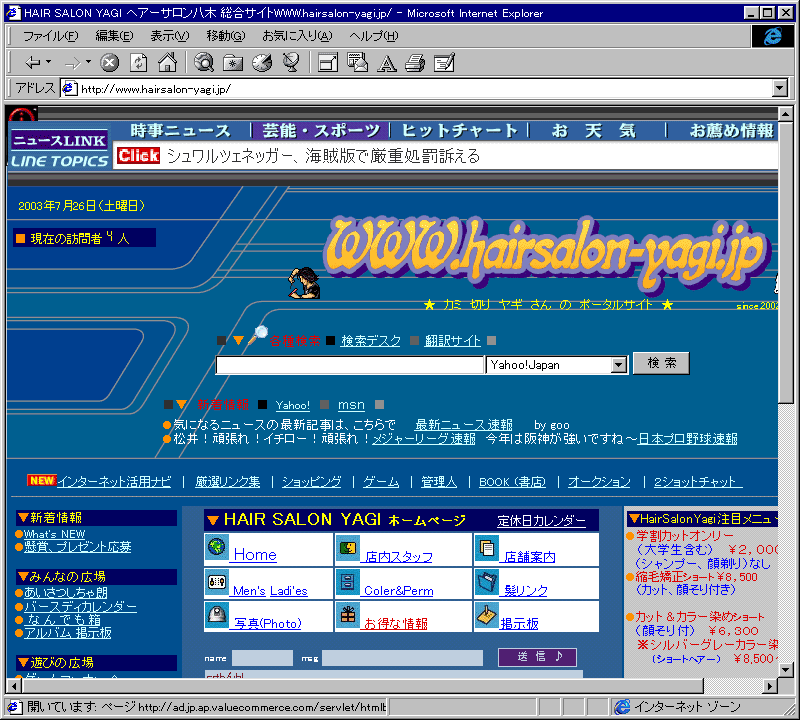This screenshot has width=800, height=720.
Task: Open the Back button history dropdown arrow
Action: coord(49,62)
